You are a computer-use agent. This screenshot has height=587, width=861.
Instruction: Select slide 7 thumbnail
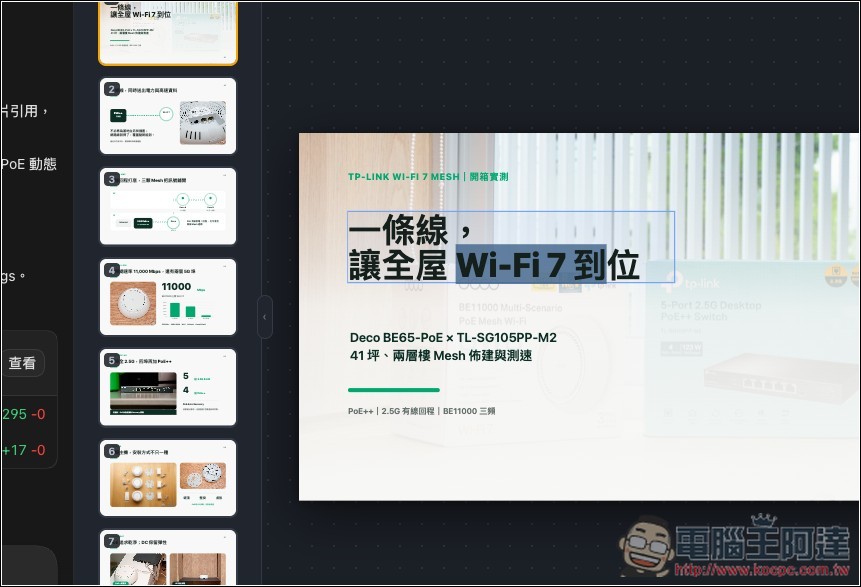[x=168, y=558]
